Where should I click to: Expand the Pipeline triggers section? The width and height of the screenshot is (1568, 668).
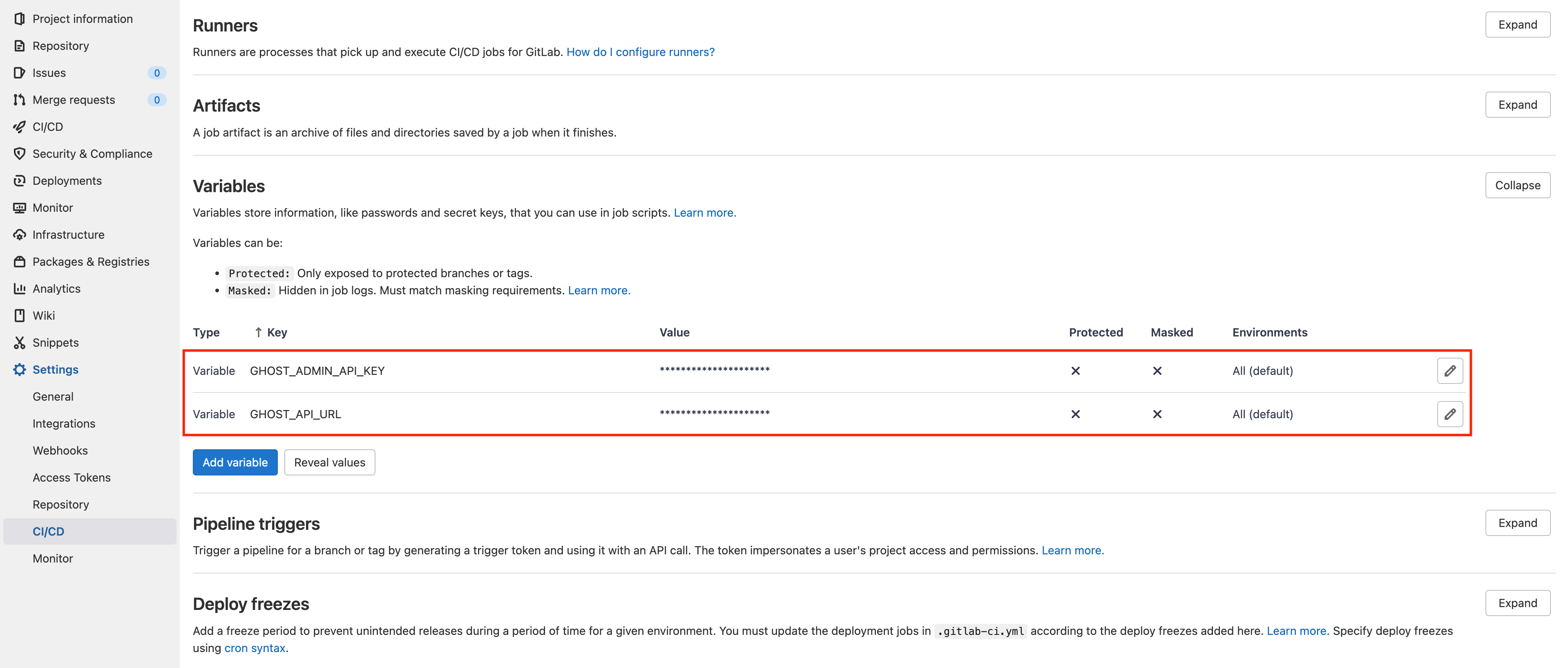pyautogui.click(x=1517, y=523)
